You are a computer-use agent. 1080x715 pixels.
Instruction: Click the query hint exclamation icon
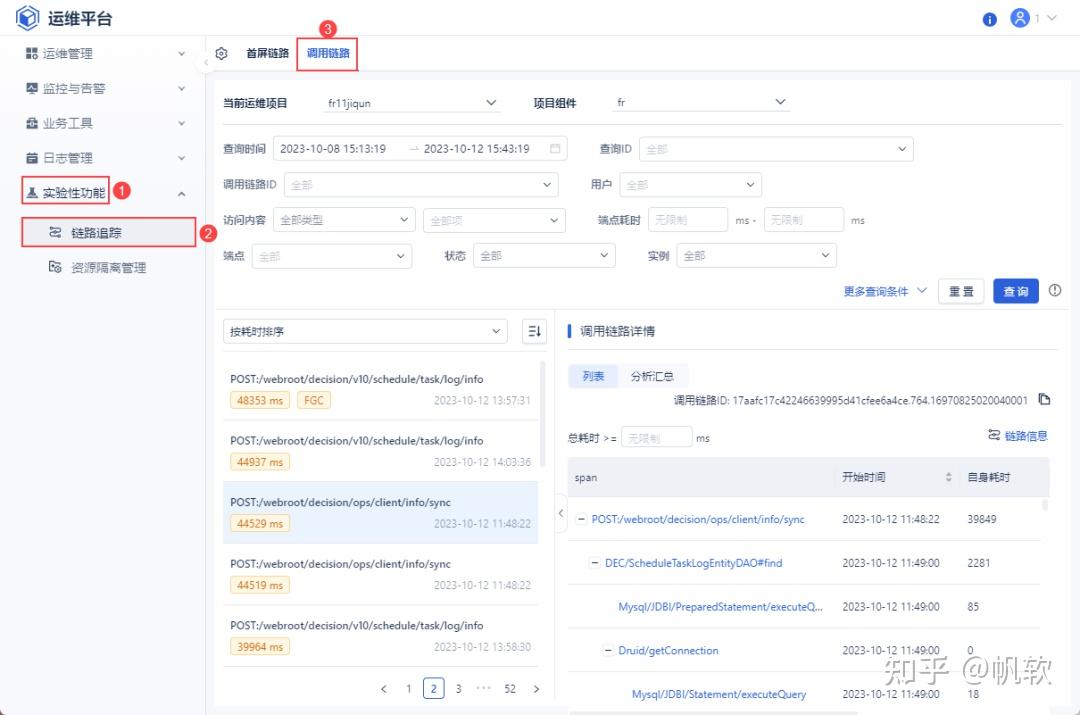pyautogui.click(x=1055, y=290)
